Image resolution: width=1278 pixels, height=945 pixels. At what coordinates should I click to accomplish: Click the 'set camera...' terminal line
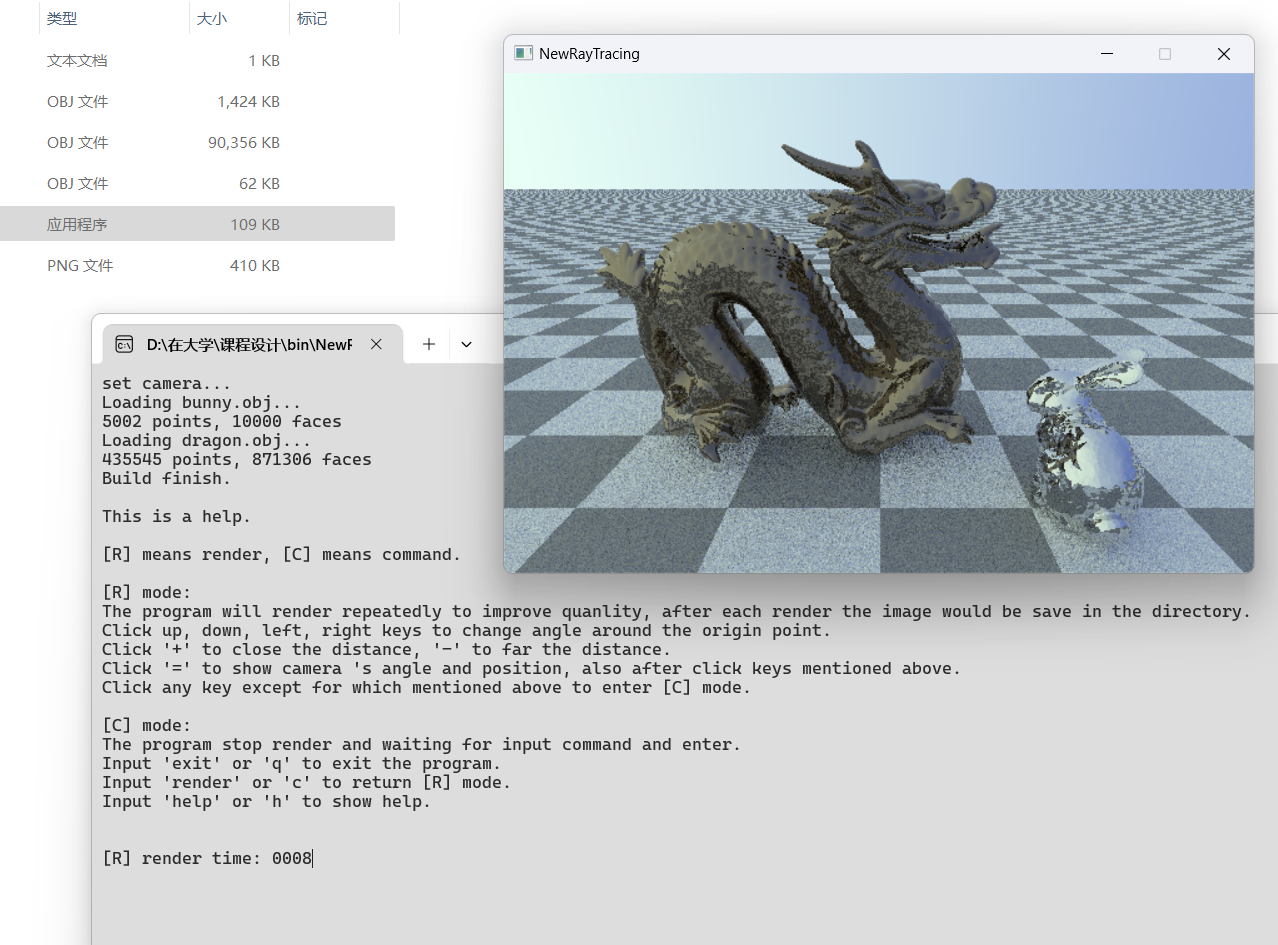tap(167, 383)
